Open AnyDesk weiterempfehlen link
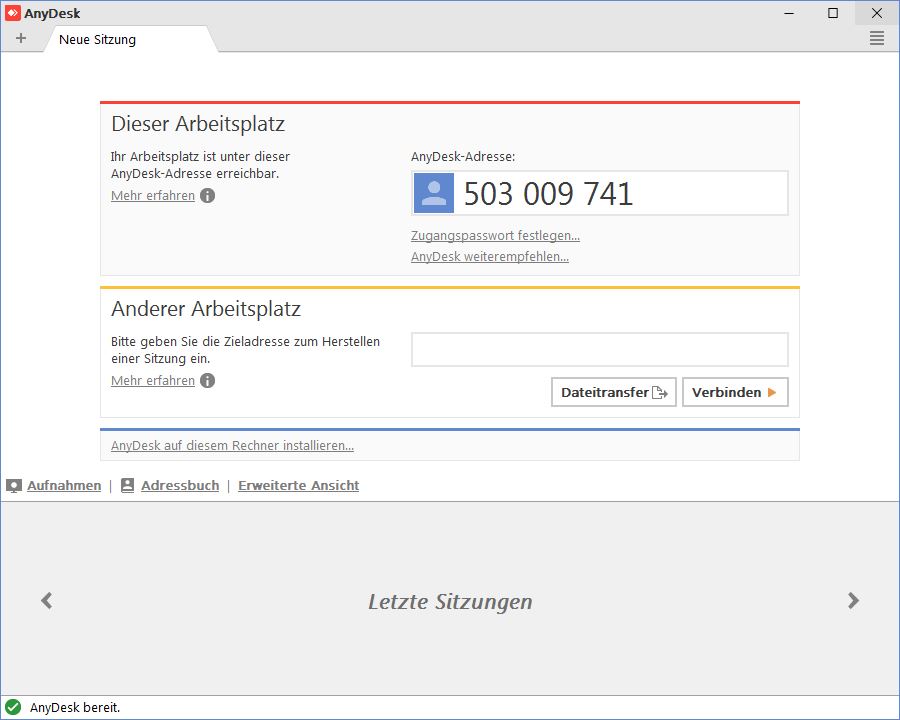Image resolution: width=900 pixels, height=720 pixels. click(490, 257)
